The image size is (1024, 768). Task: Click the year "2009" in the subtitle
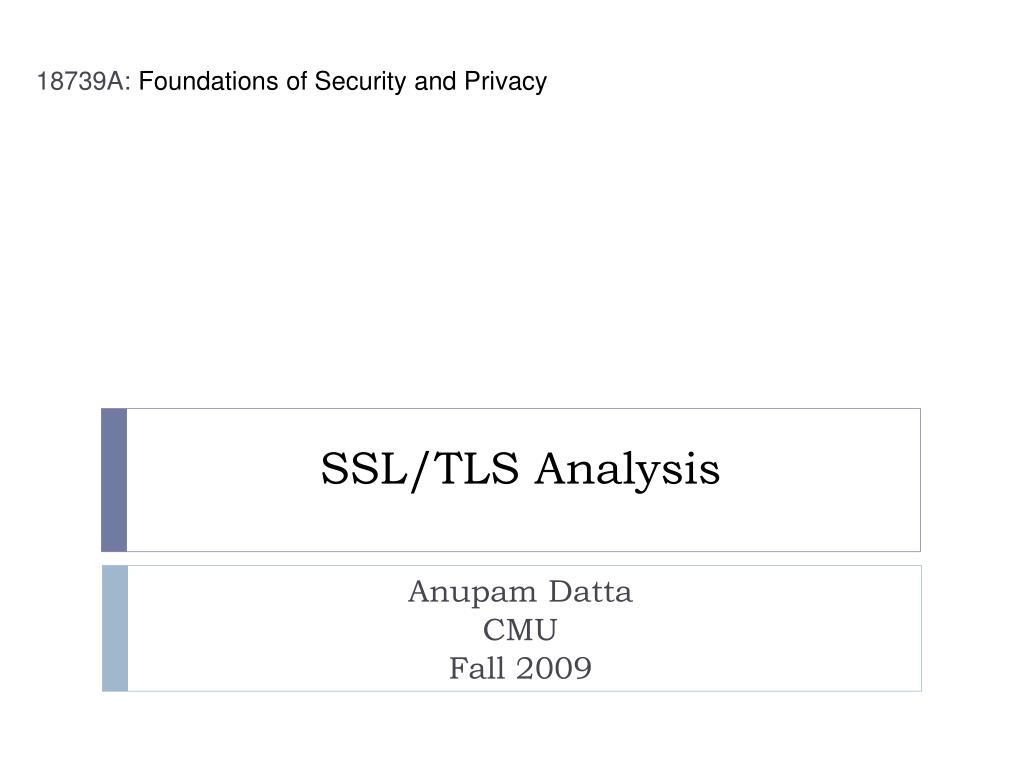[x=553, y=668]
